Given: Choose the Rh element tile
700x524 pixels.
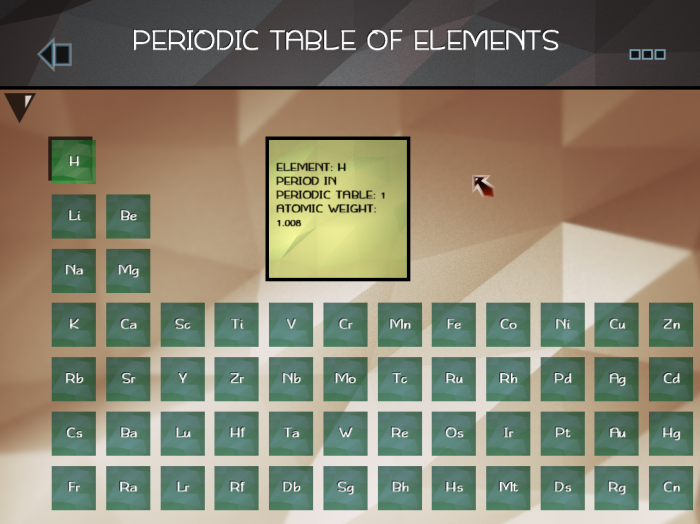Looking at the screenshot, I should click(508, 379).
